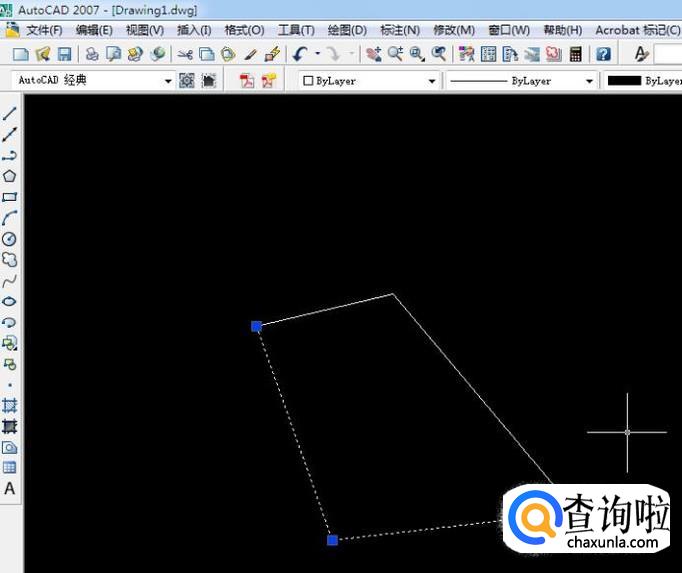Select the Arc tool
Screen dimensions: 682x573
(10, 218)
